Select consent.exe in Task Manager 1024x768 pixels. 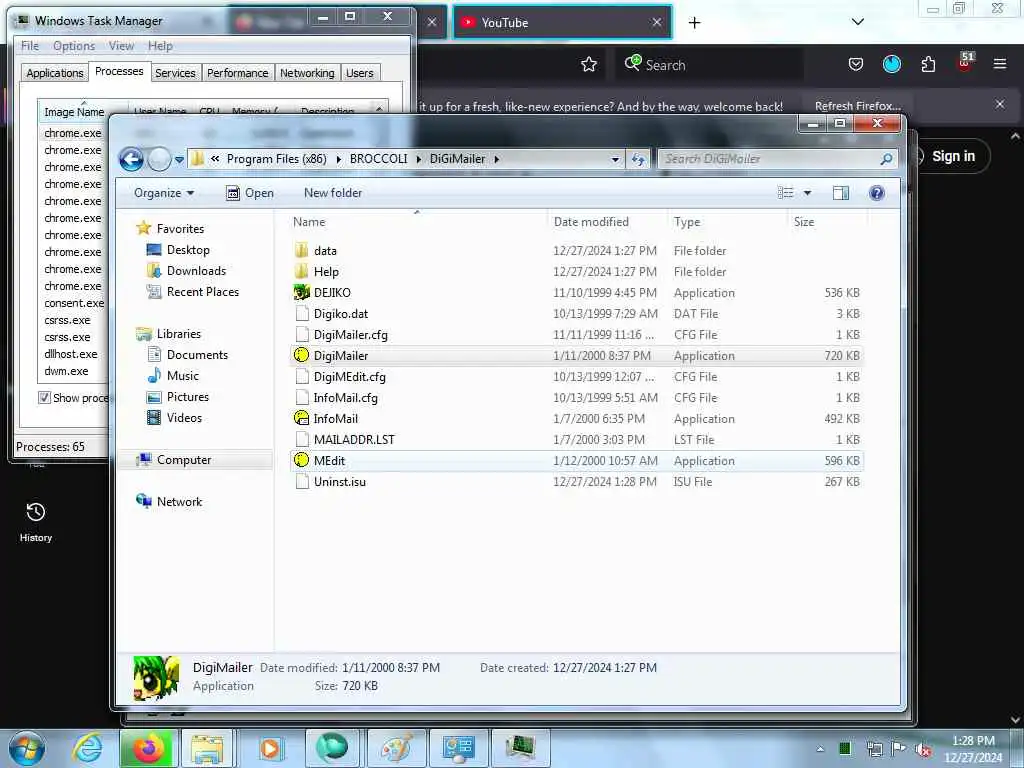coord(74,303)
